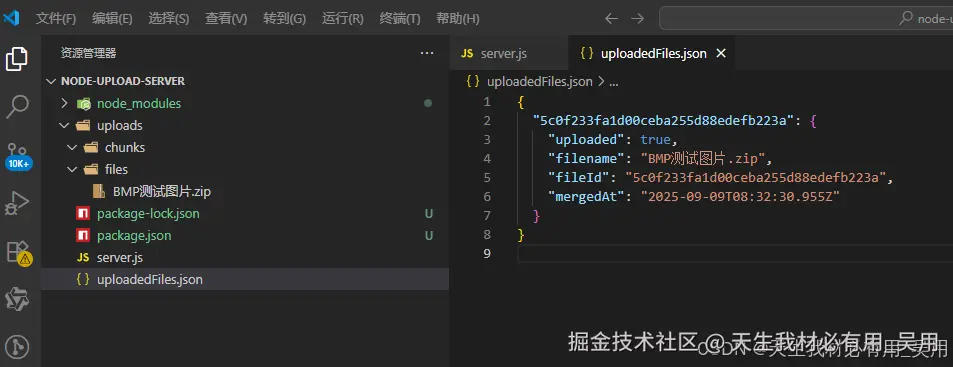
Task: Open the Selection menu 选择(S)
Action: click(168, 19)
